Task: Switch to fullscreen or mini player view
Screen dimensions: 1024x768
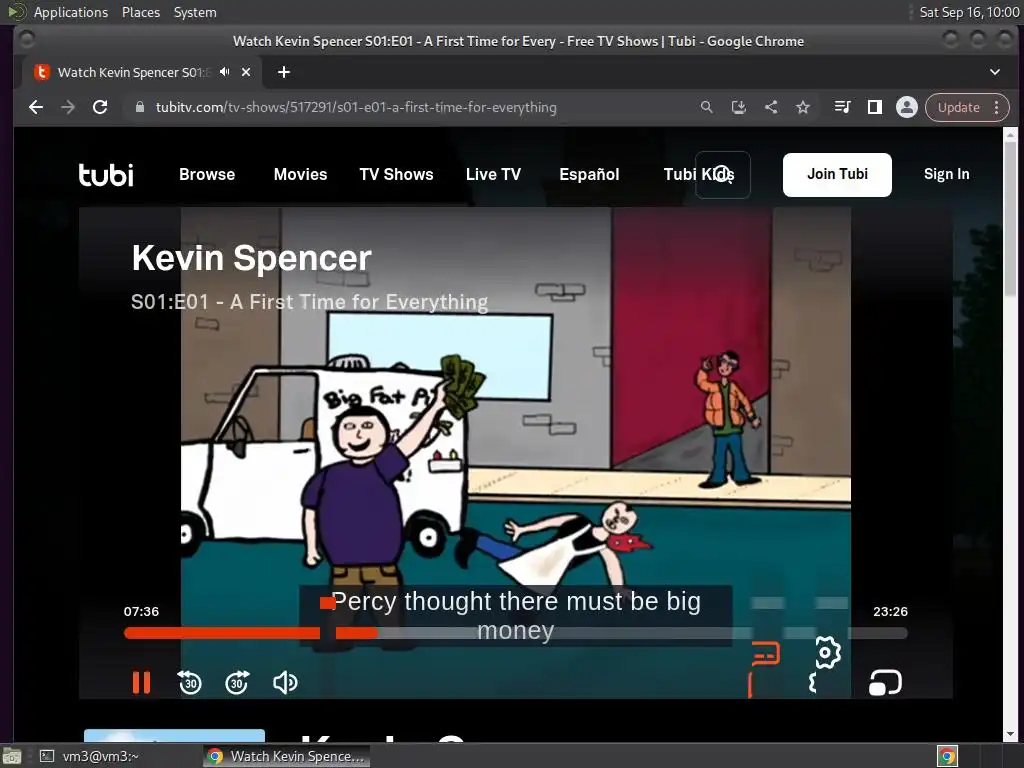Action: [885, 683]
